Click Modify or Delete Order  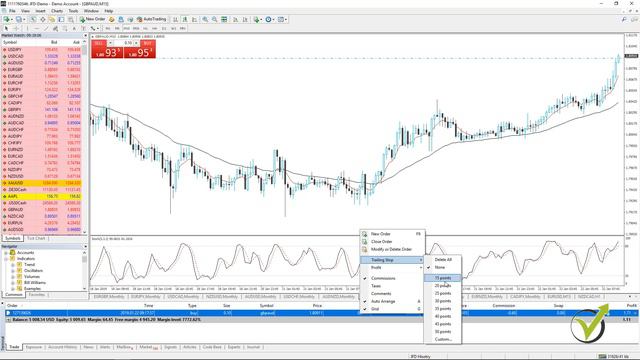click(x=392, y=249)
